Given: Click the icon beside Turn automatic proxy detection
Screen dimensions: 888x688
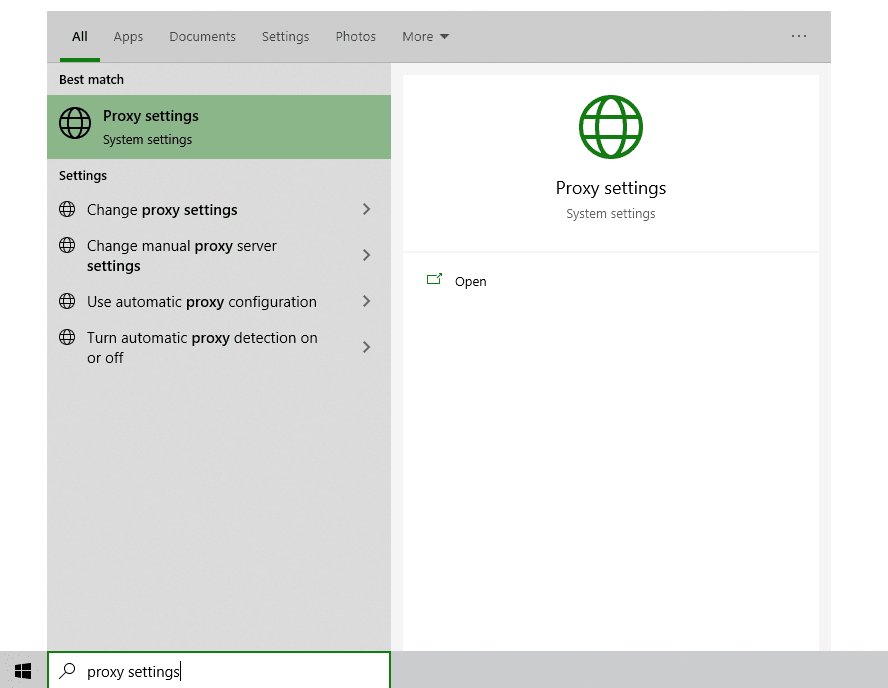Looking at the screenshot, I should pyautogui.click(x=67, y=337).
